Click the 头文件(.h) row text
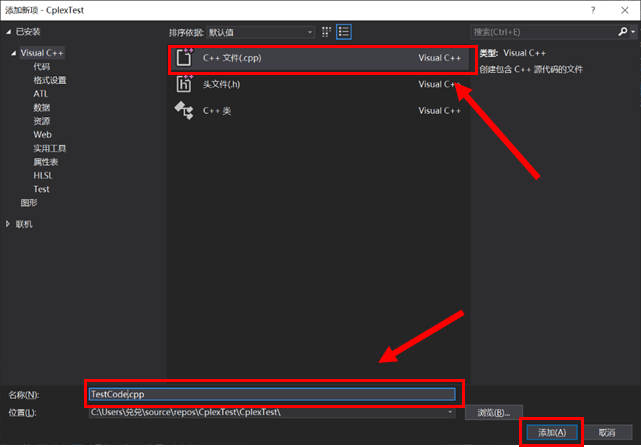The width and height of the screenshot is (641, 447). [222, 84]
